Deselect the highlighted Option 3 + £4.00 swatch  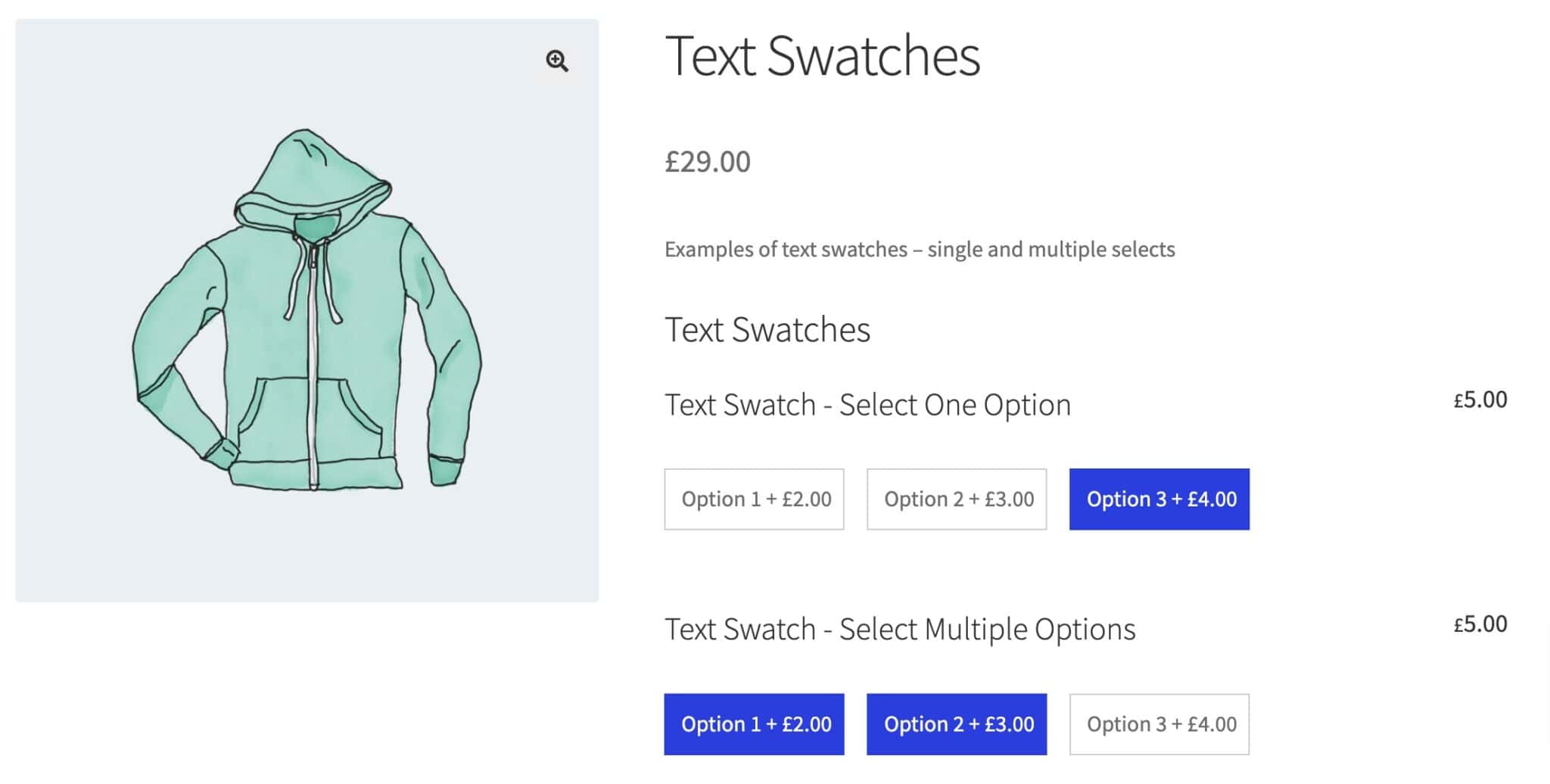pos(1159,499)
